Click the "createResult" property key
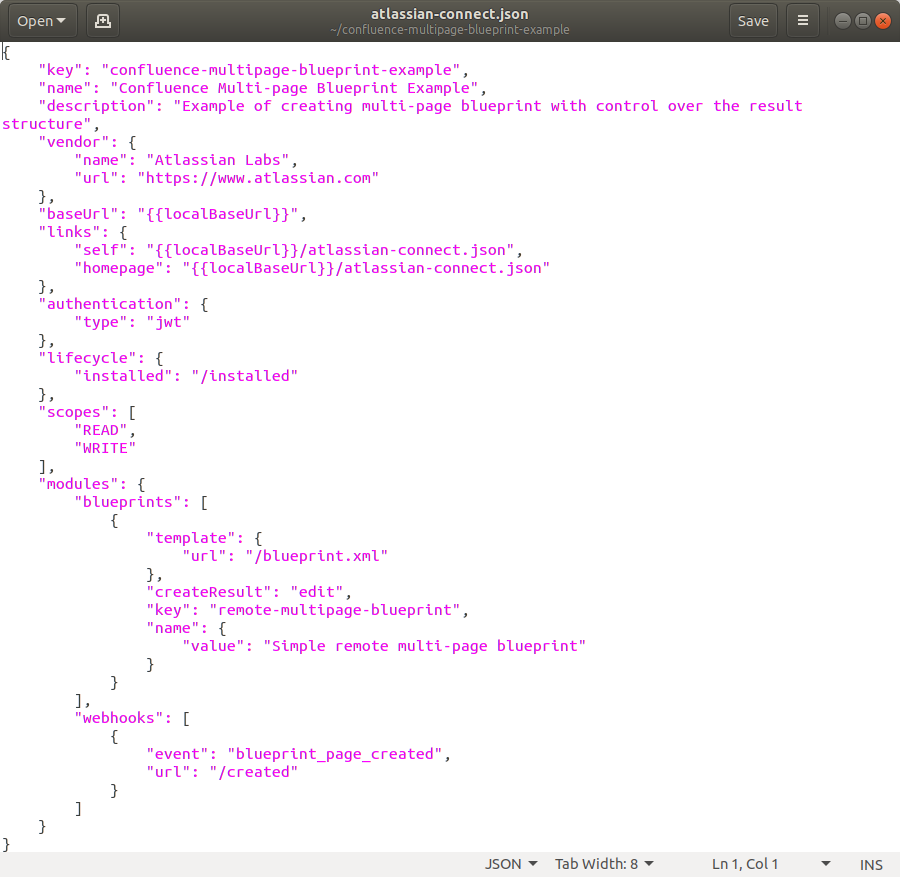Image resolution: width=900 pixels, height=877 pixels. click(208, 592)
